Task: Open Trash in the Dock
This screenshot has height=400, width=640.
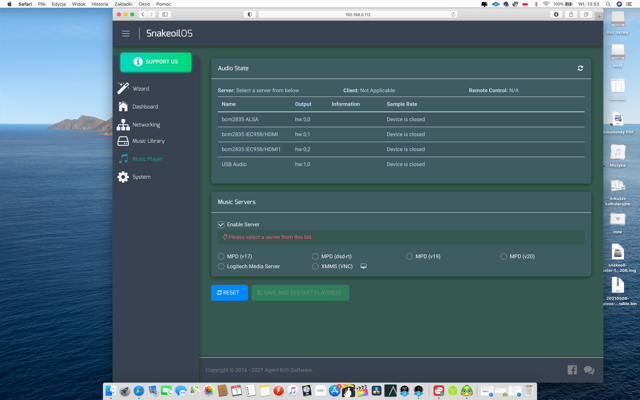Action: point(529,391)
